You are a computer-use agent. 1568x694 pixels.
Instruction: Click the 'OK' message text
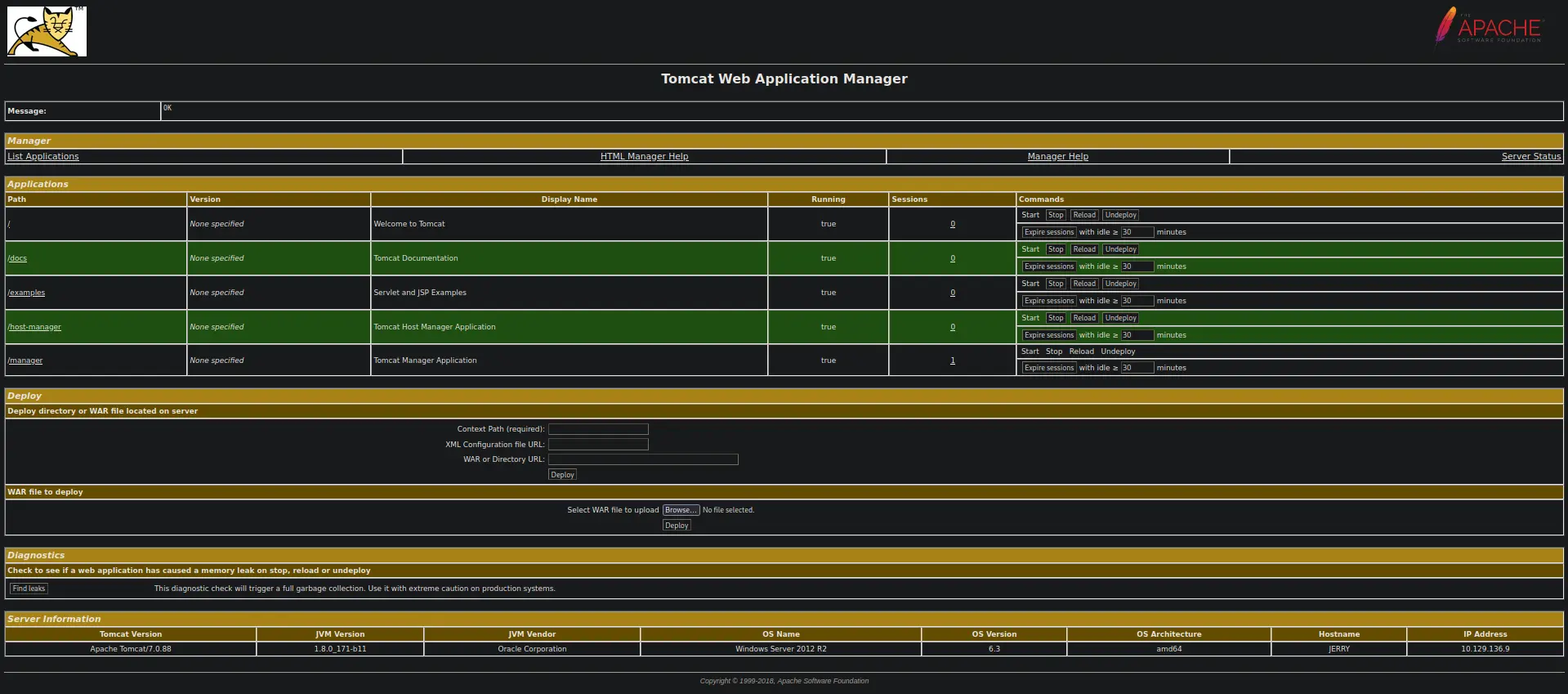click(x=168, y=108)
